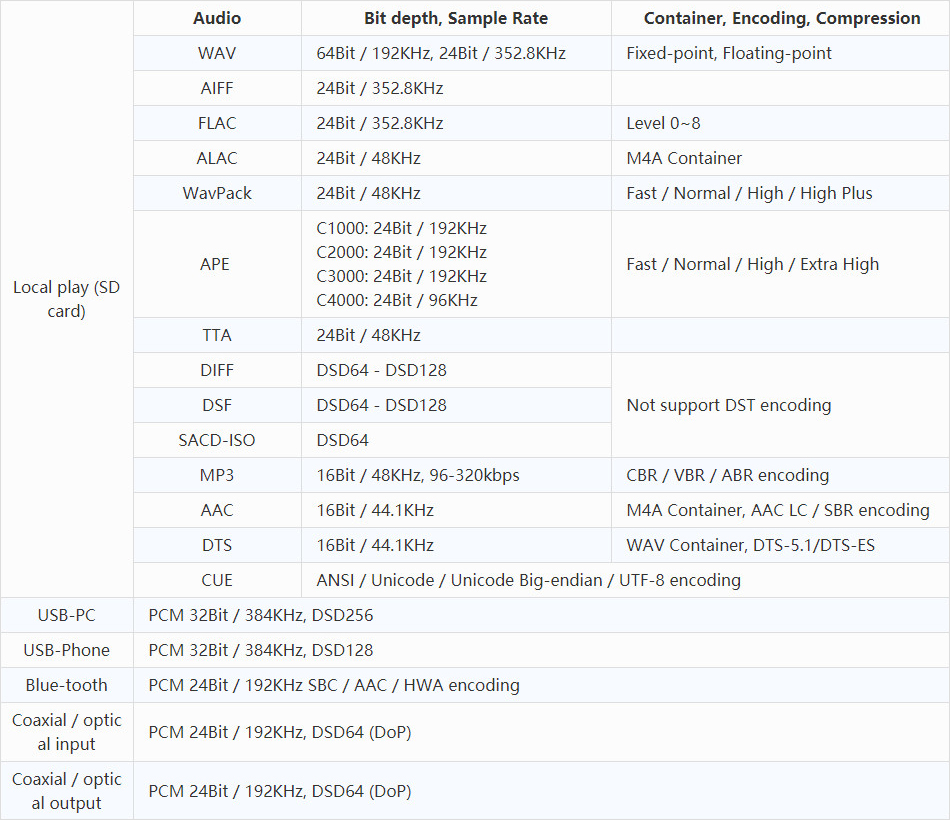Click the WAV audio format cell

[217, 53]
